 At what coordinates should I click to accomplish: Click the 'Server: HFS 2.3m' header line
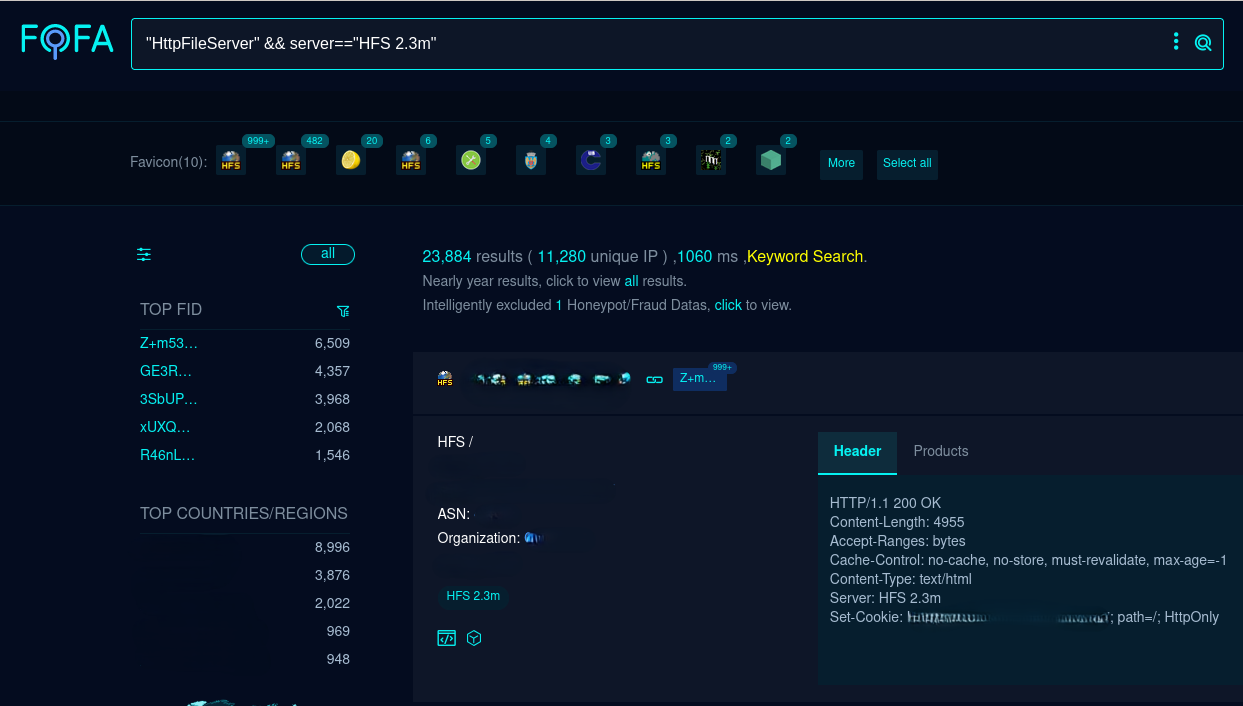pos(885,598)
